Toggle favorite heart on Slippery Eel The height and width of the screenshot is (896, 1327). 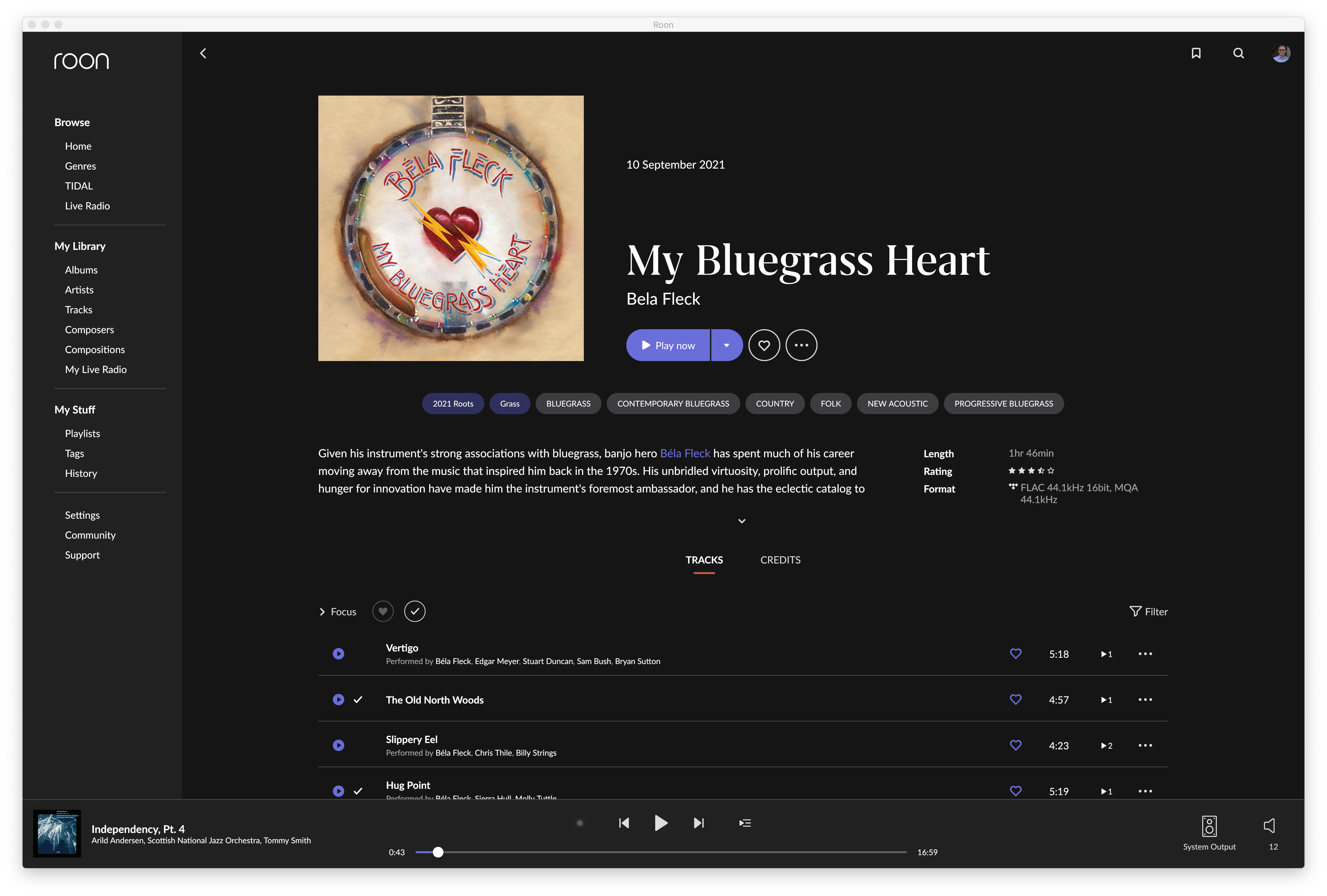click(1015, 745)
